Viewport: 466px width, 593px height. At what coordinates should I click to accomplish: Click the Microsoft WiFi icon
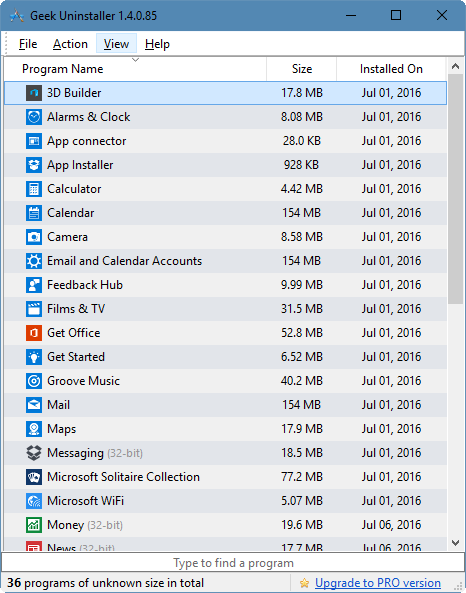tap(34, 501)
